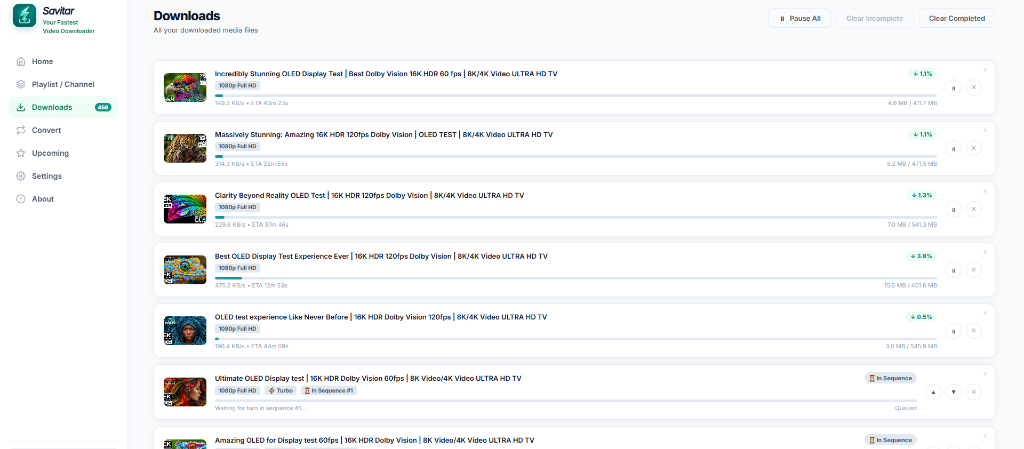Click 1080p Full HD tag on Ultimate OLED

[x=237, y=390]
